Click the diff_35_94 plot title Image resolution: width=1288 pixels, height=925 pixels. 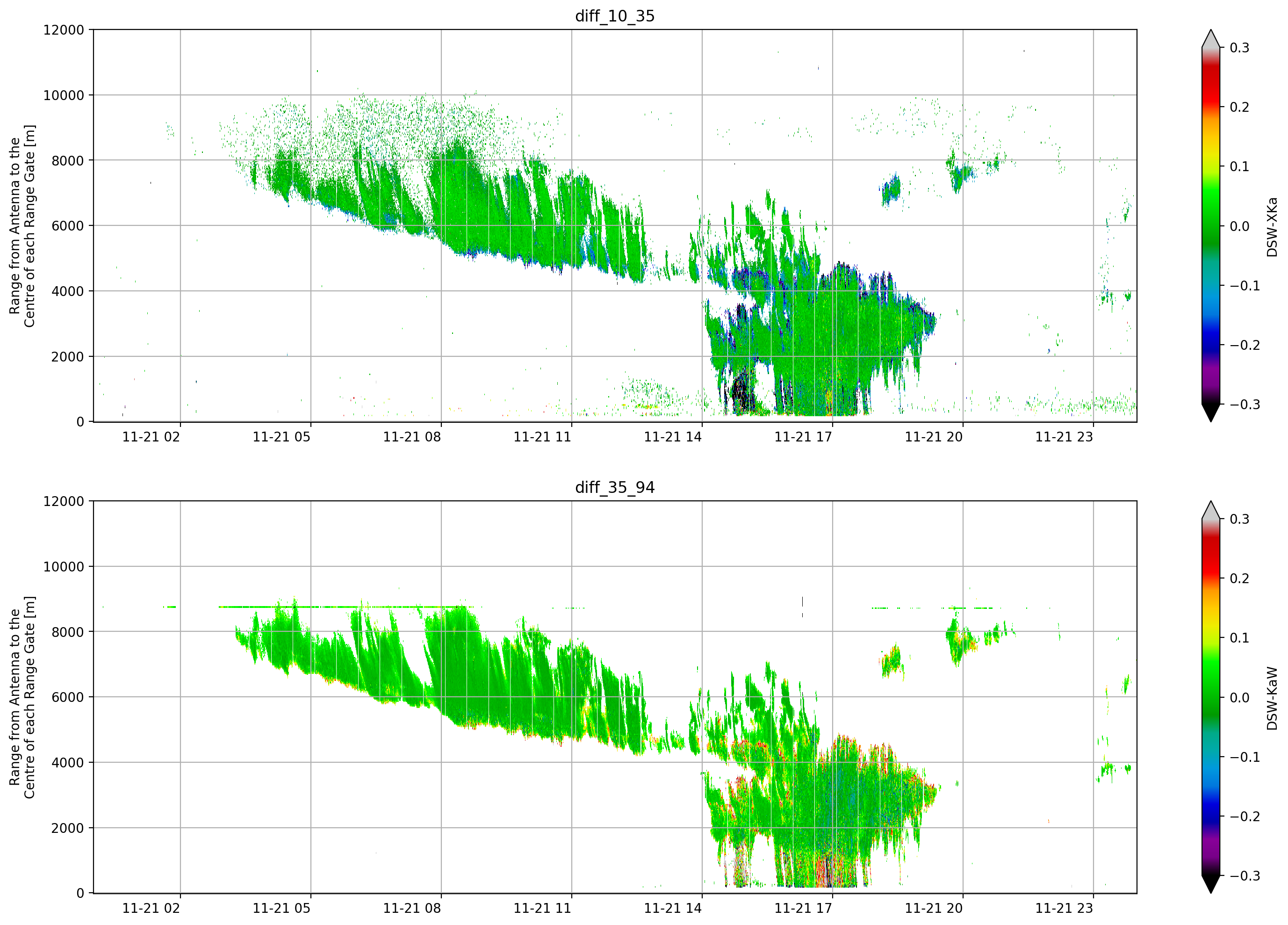614,487
